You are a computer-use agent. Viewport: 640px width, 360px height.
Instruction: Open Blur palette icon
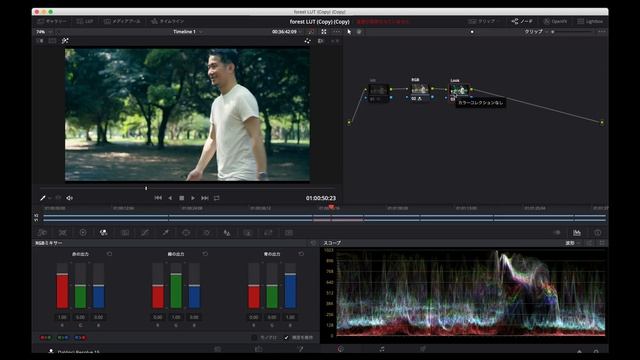pos(227,233)
